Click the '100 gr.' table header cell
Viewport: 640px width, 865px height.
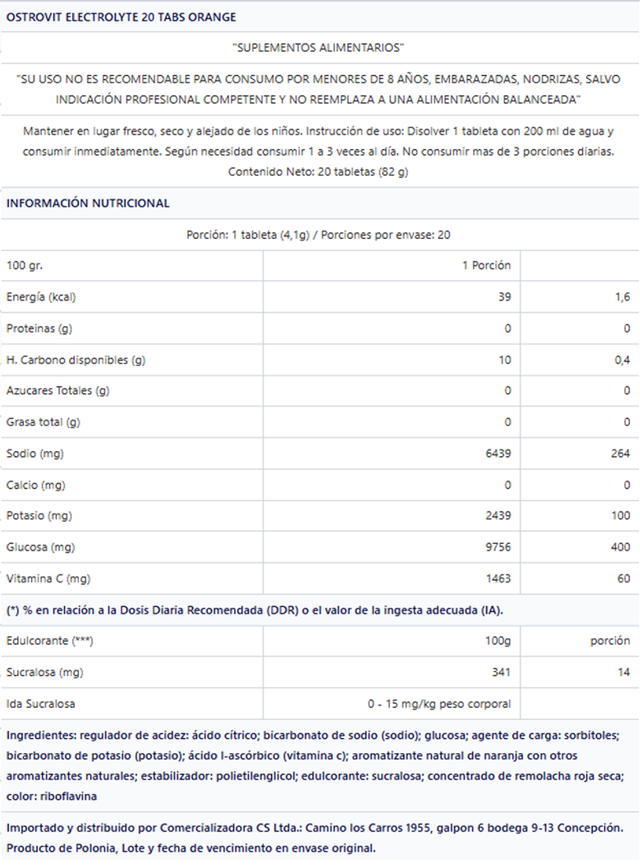[24, 265]
